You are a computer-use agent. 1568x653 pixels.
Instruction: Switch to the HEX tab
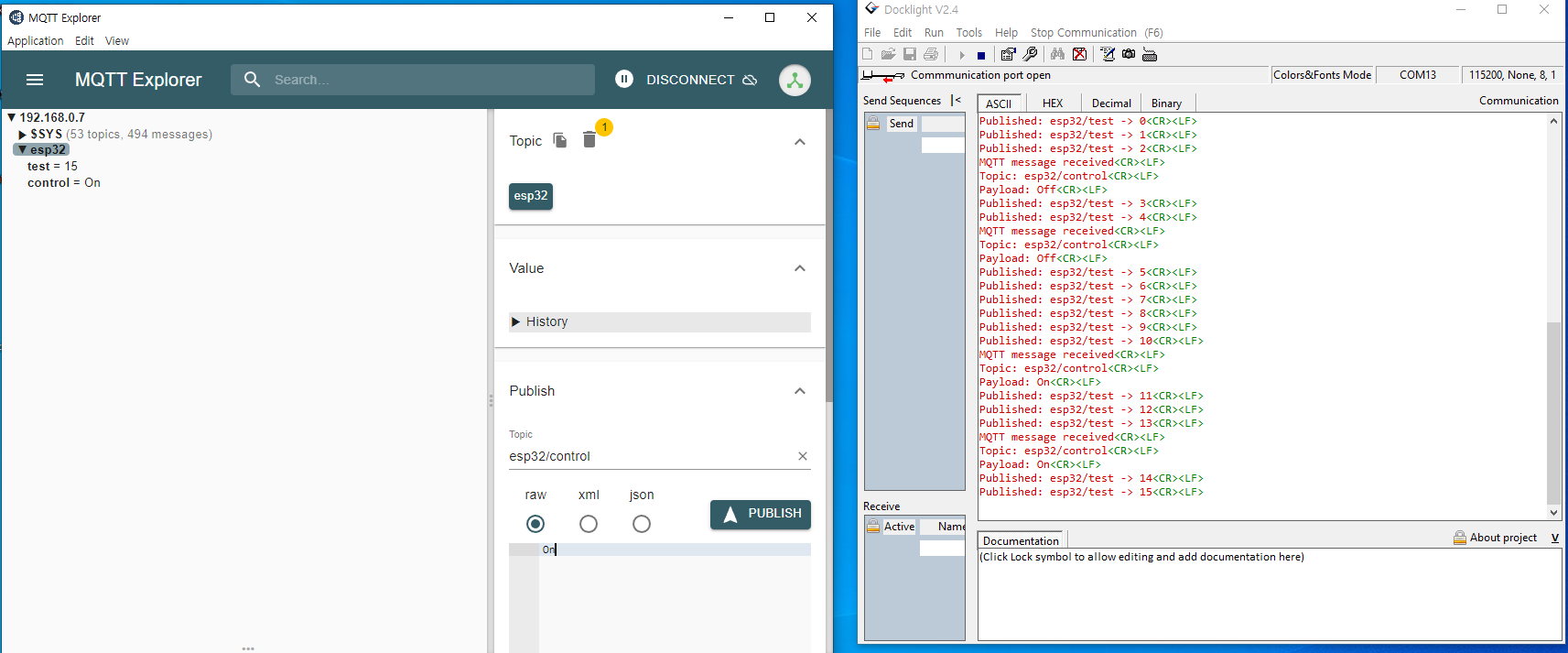(1053, 103)
